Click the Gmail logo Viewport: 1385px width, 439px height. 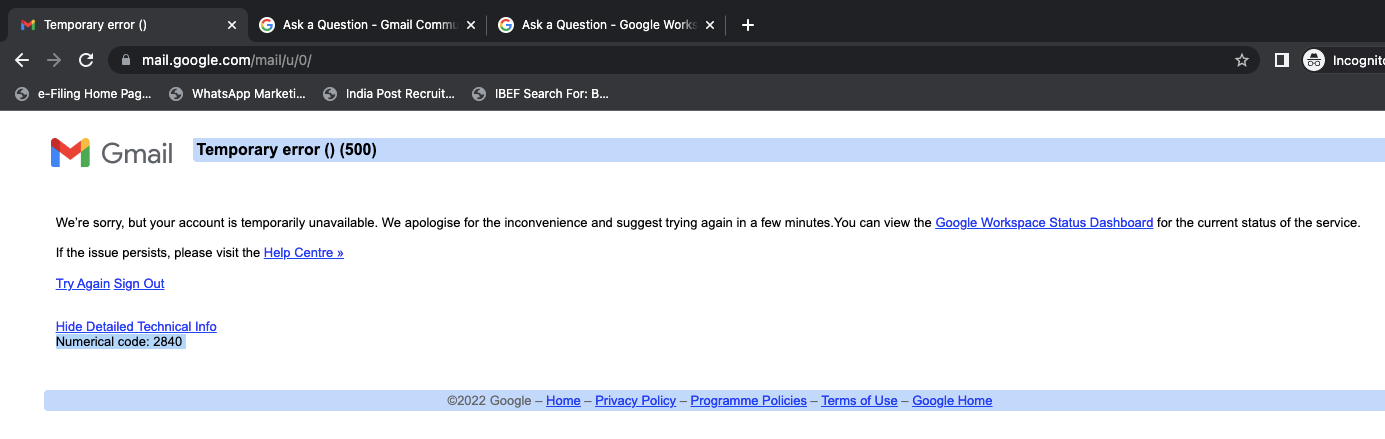[x=112, y=153]
